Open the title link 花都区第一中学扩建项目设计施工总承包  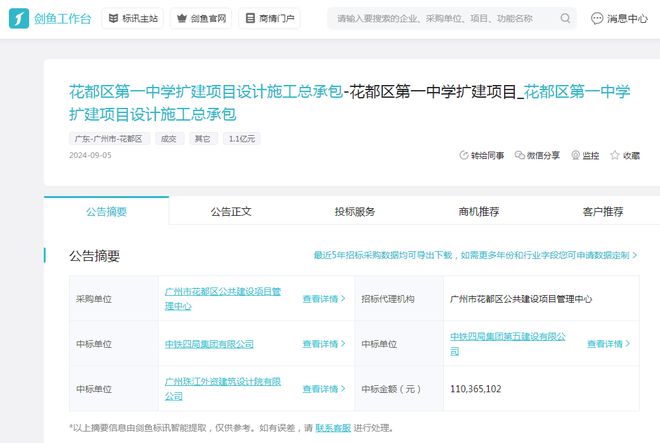206,92
